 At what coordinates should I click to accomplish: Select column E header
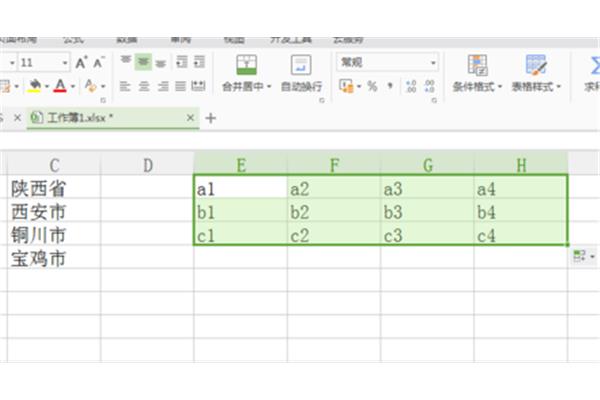coord(241,164)
